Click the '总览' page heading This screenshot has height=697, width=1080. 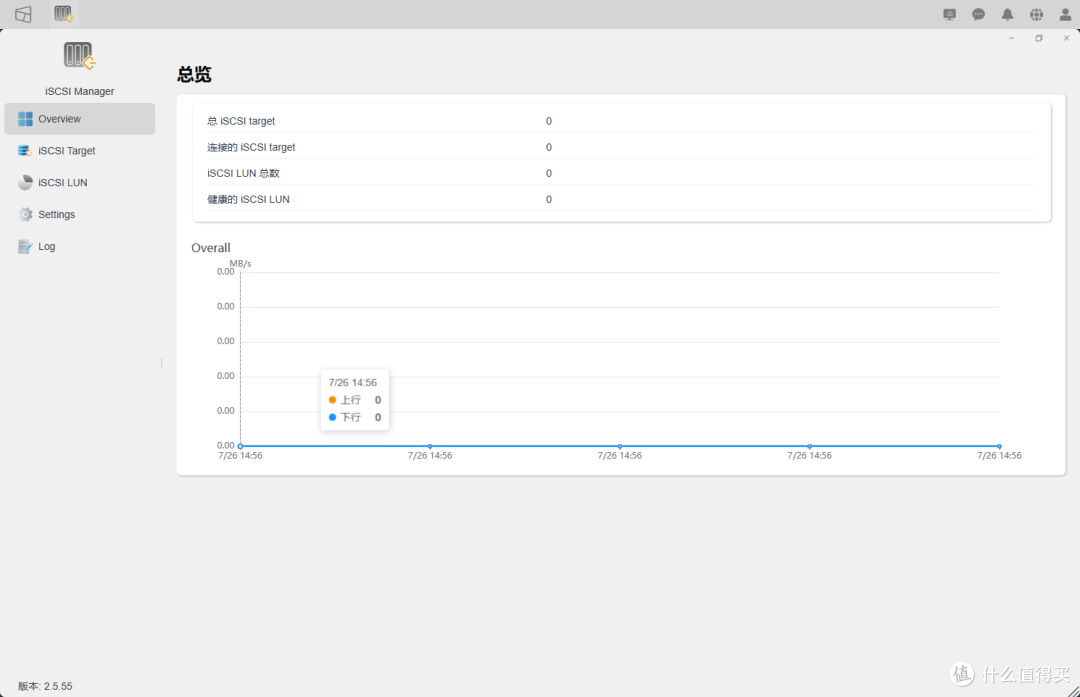click(194, 74)
